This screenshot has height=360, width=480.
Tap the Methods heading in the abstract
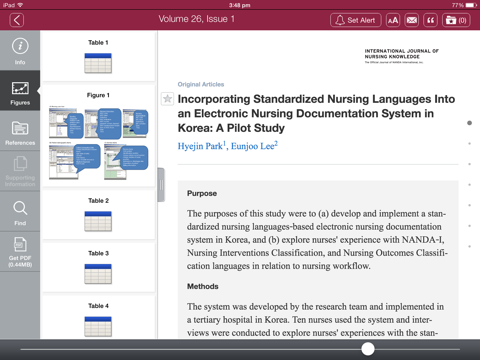pos(203,286)
